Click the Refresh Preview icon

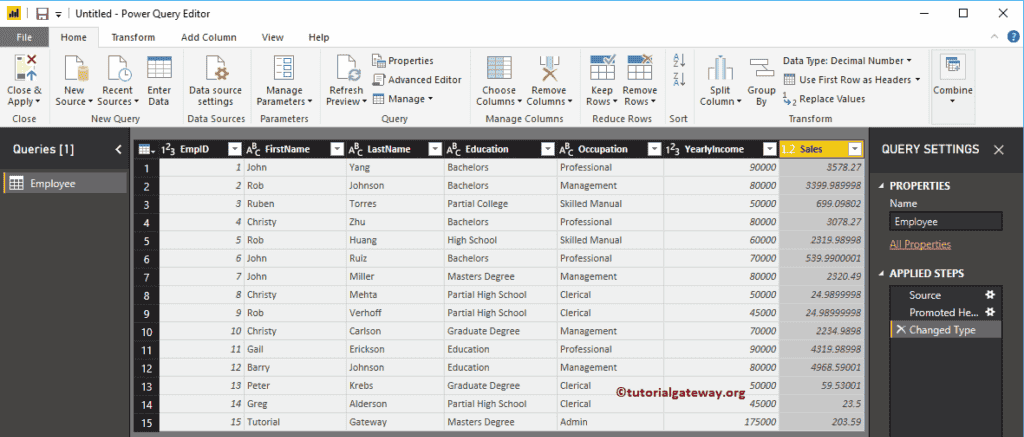[347, 69]
